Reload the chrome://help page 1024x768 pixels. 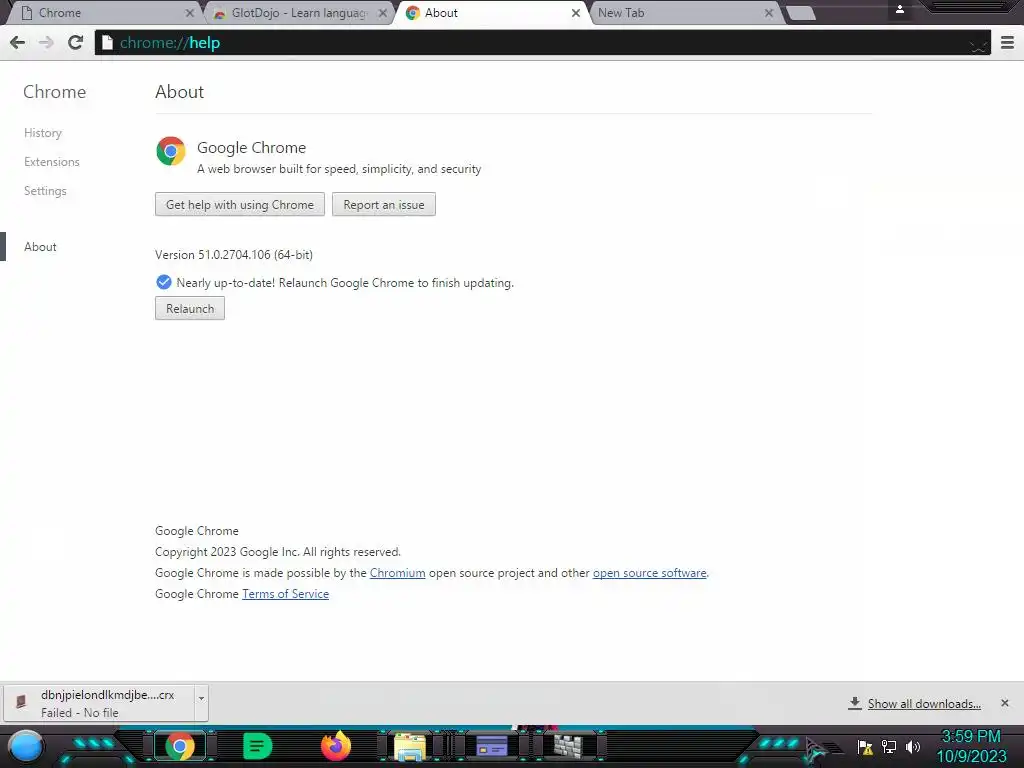pos(76,42)
